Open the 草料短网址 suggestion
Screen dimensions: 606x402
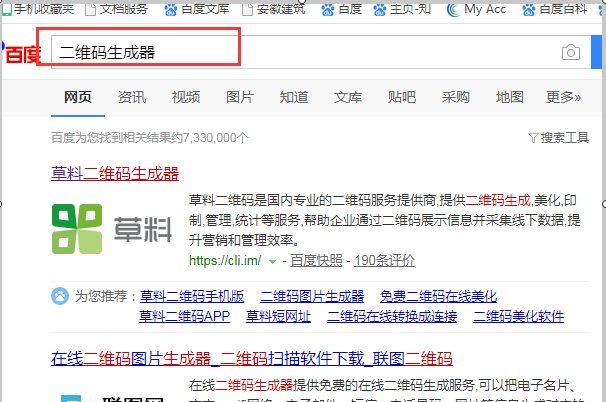click(278, 317)
